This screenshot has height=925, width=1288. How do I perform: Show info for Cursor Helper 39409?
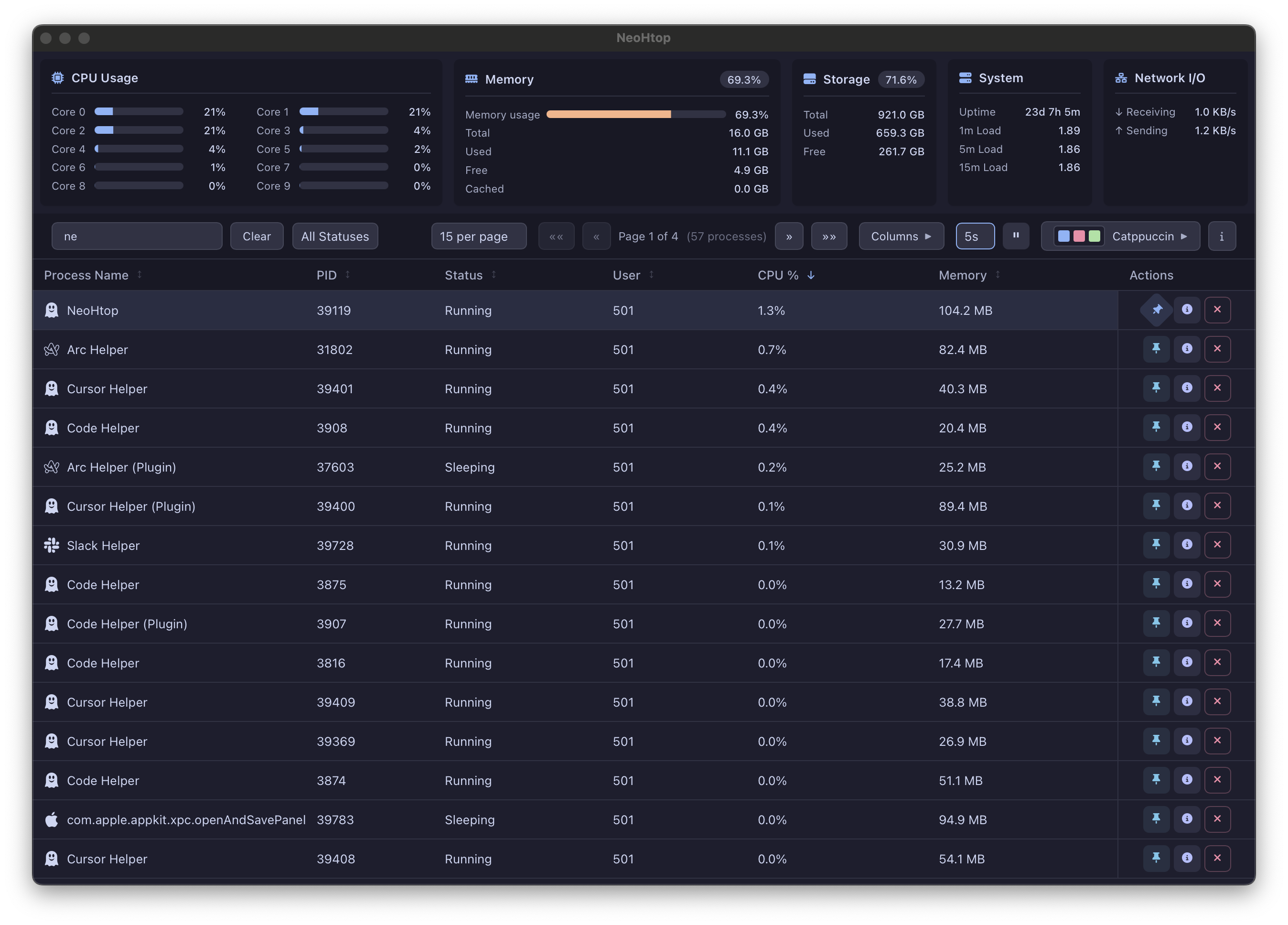tap(1187, 702)
